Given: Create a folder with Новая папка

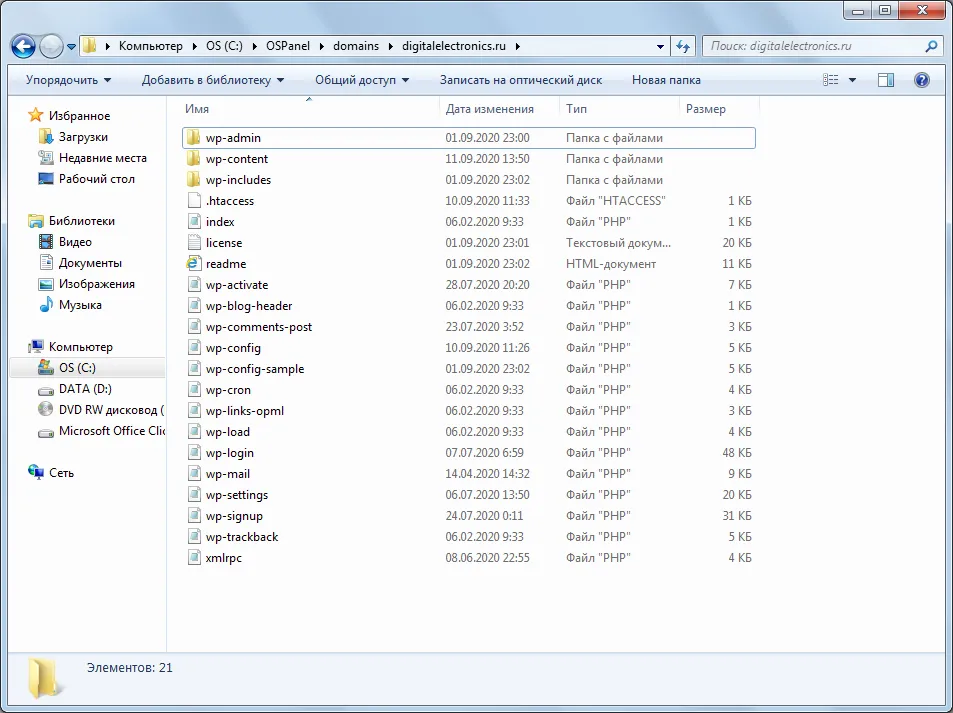Looking at the screenshot, I should pos(666,80).
